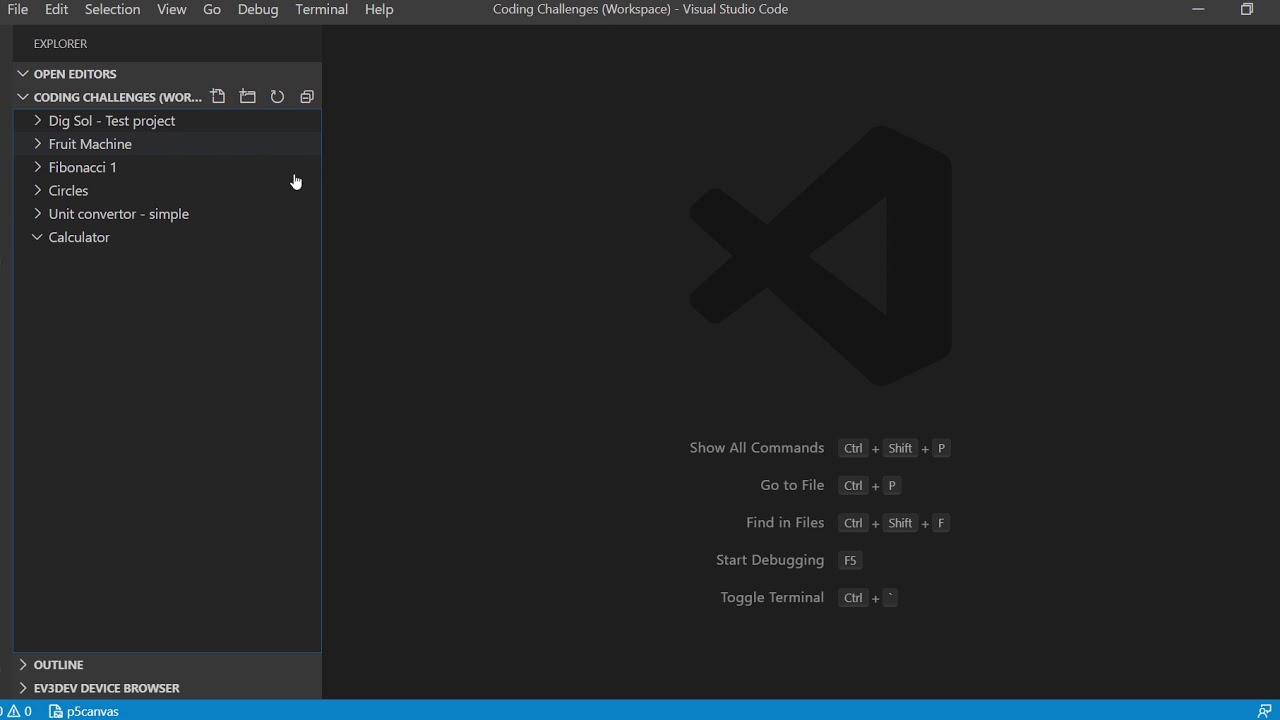Minimize the Visual Studio Code window
The width and height of the screenshot is (1280, 720).
click(1198, 9)
